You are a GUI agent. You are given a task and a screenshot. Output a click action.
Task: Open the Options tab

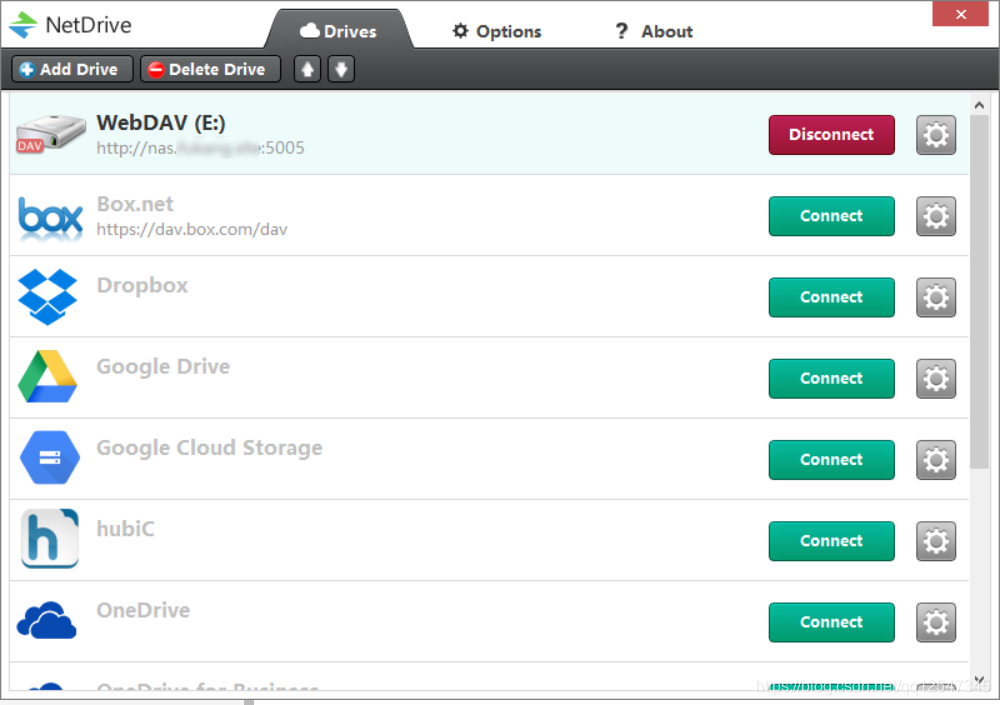pos(497,31)
